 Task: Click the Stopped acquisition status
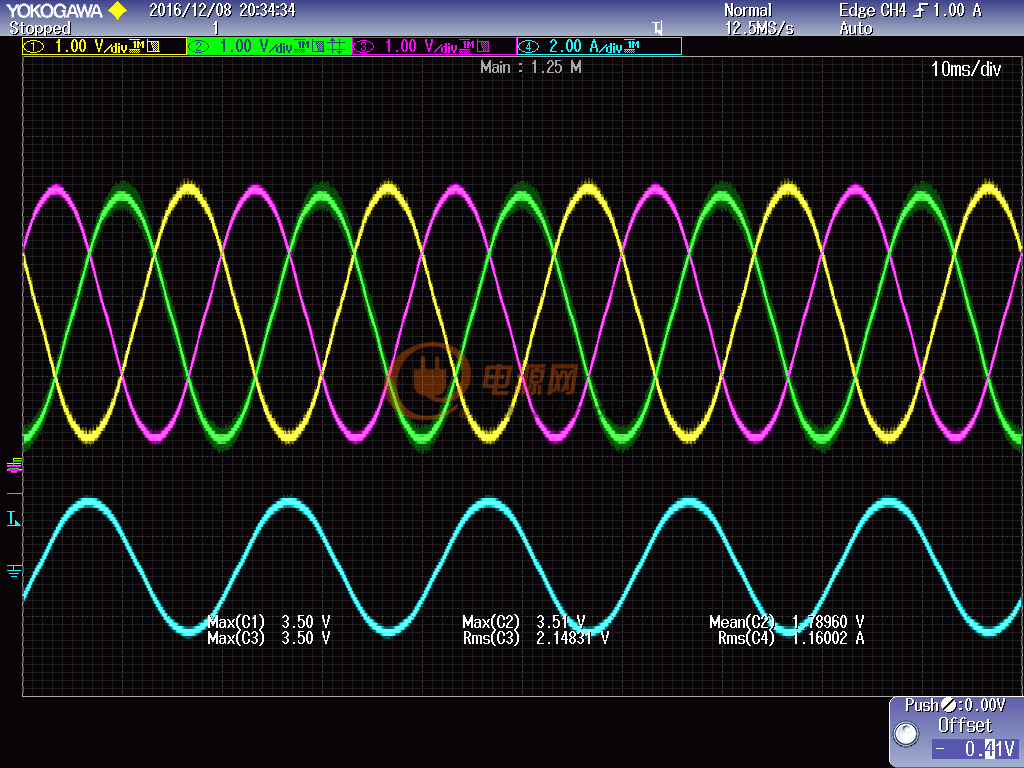(x=40, y=28)
